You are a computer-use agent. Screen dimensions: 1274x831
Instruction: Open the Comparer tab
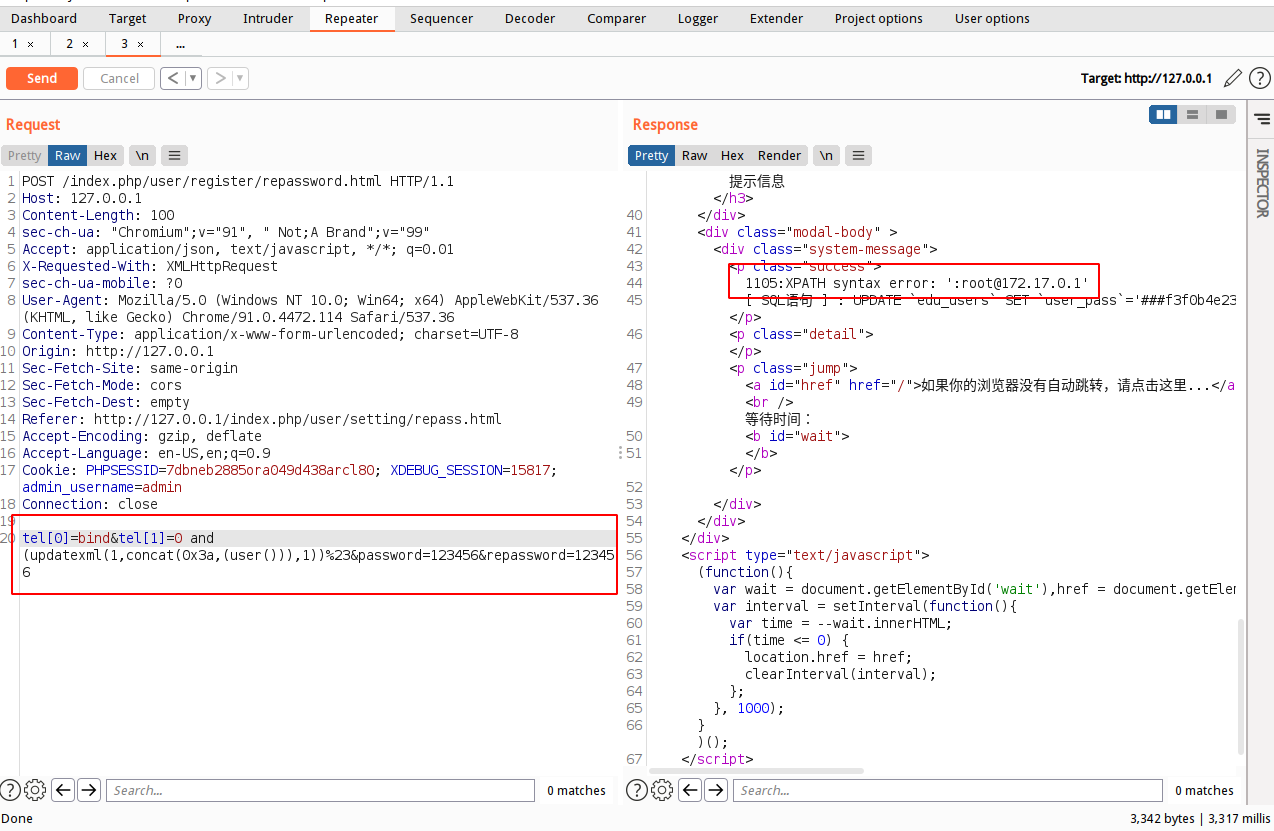[616, 18]
